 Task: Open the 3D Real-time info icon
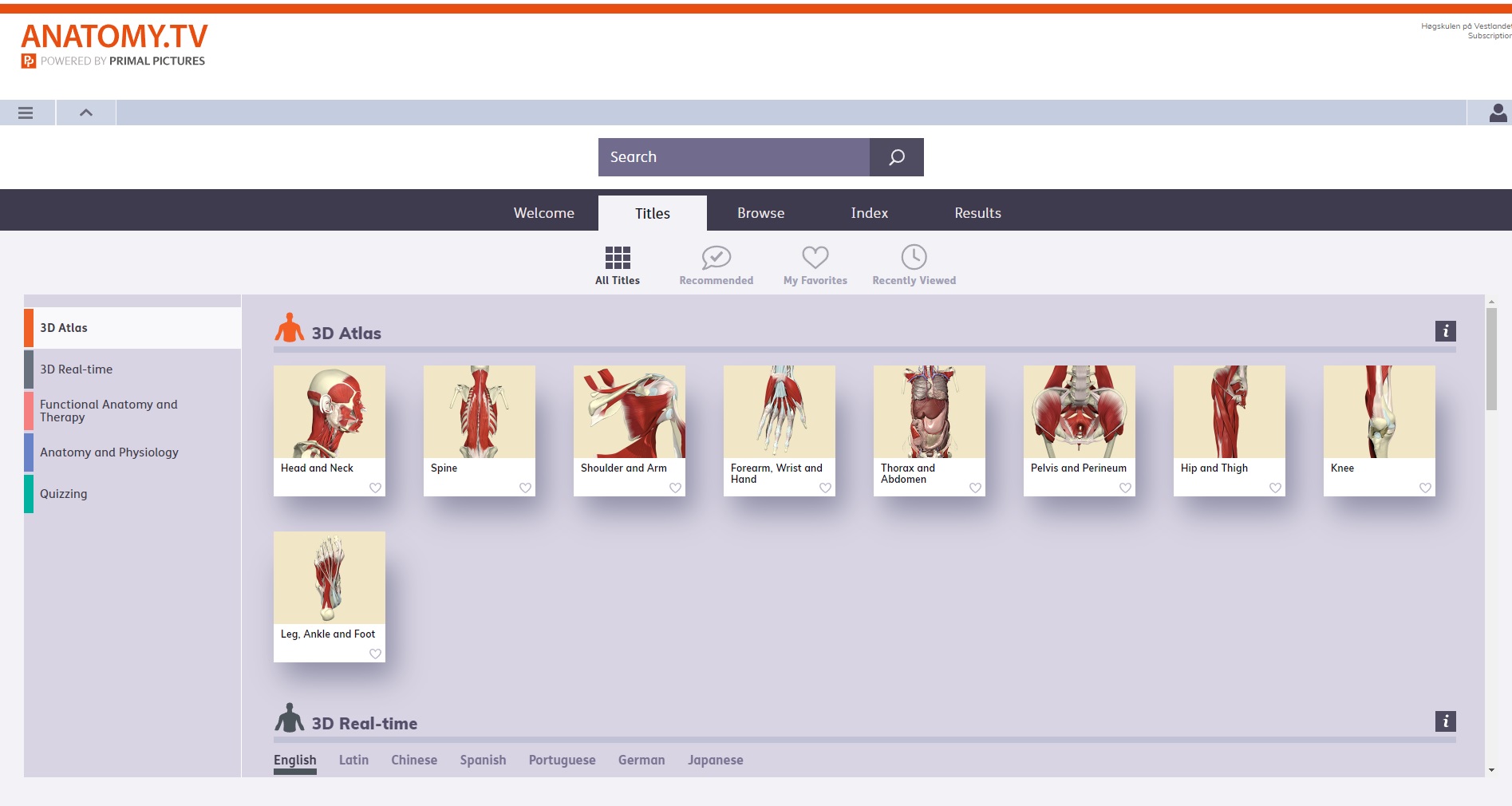1445,721
